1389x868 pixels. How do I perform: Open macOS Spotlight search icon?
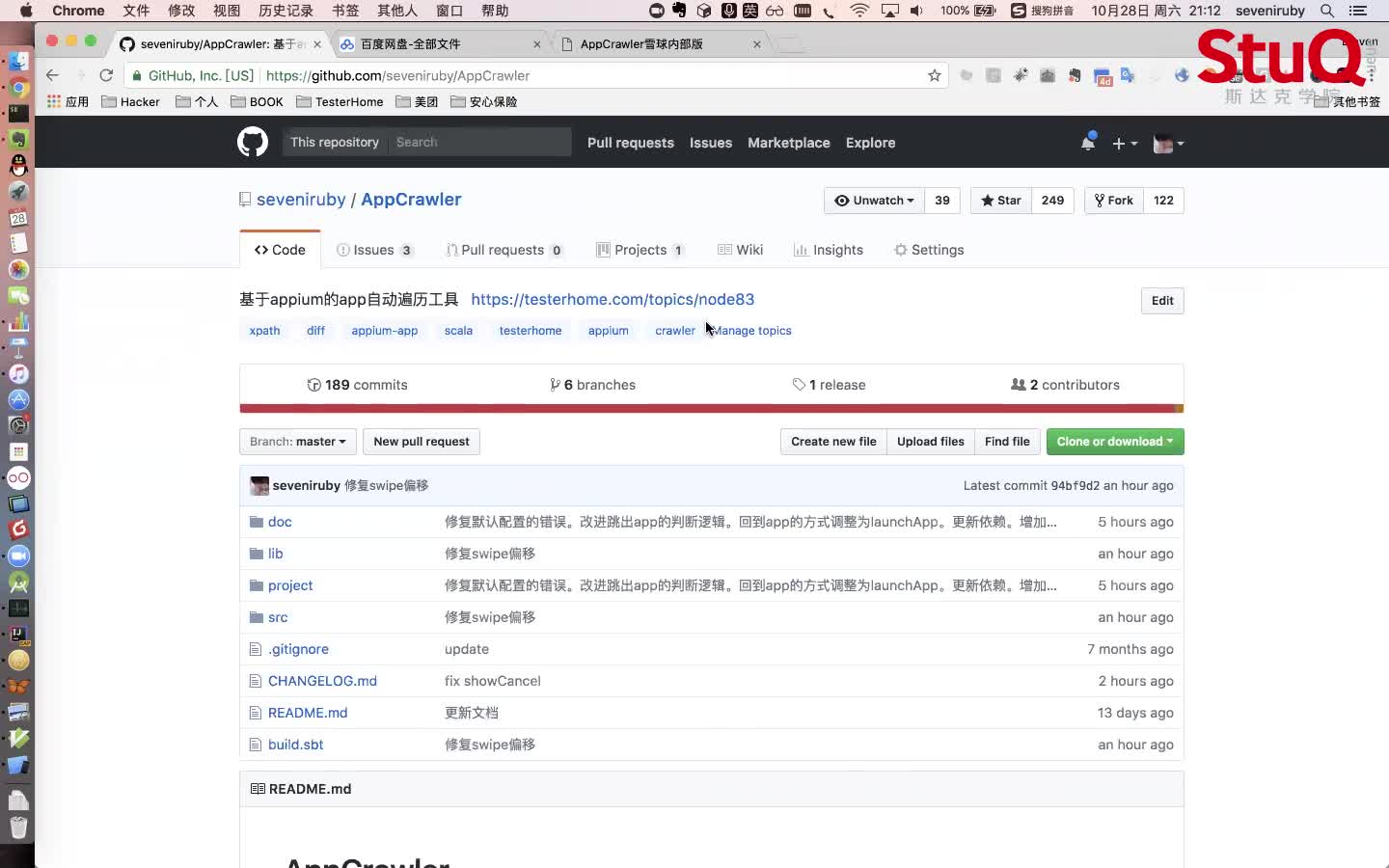(1327, 11)
